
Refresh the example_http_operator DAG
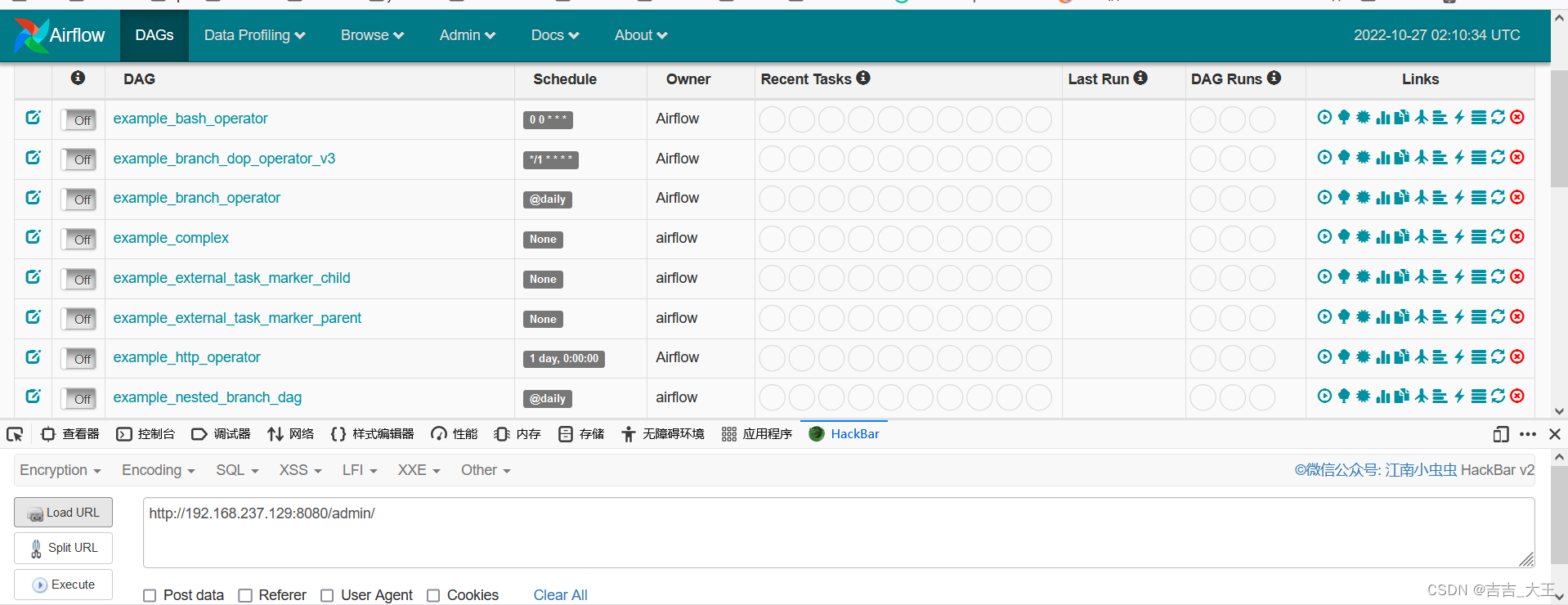1498,356
